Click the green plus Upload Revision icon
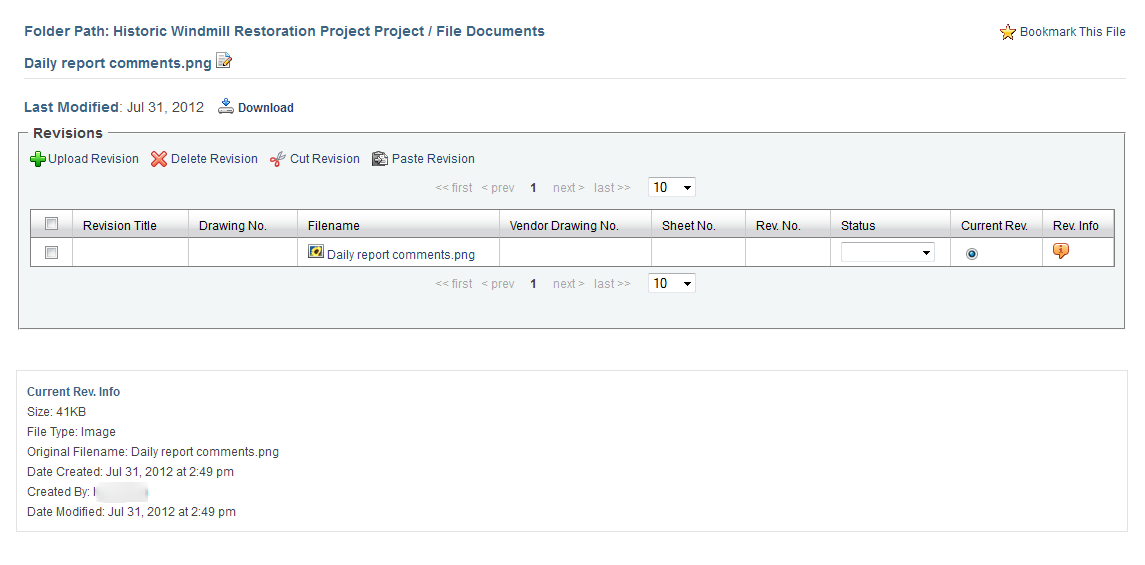The height and width of the screenshot is (565, 1145). click(38, 159)
